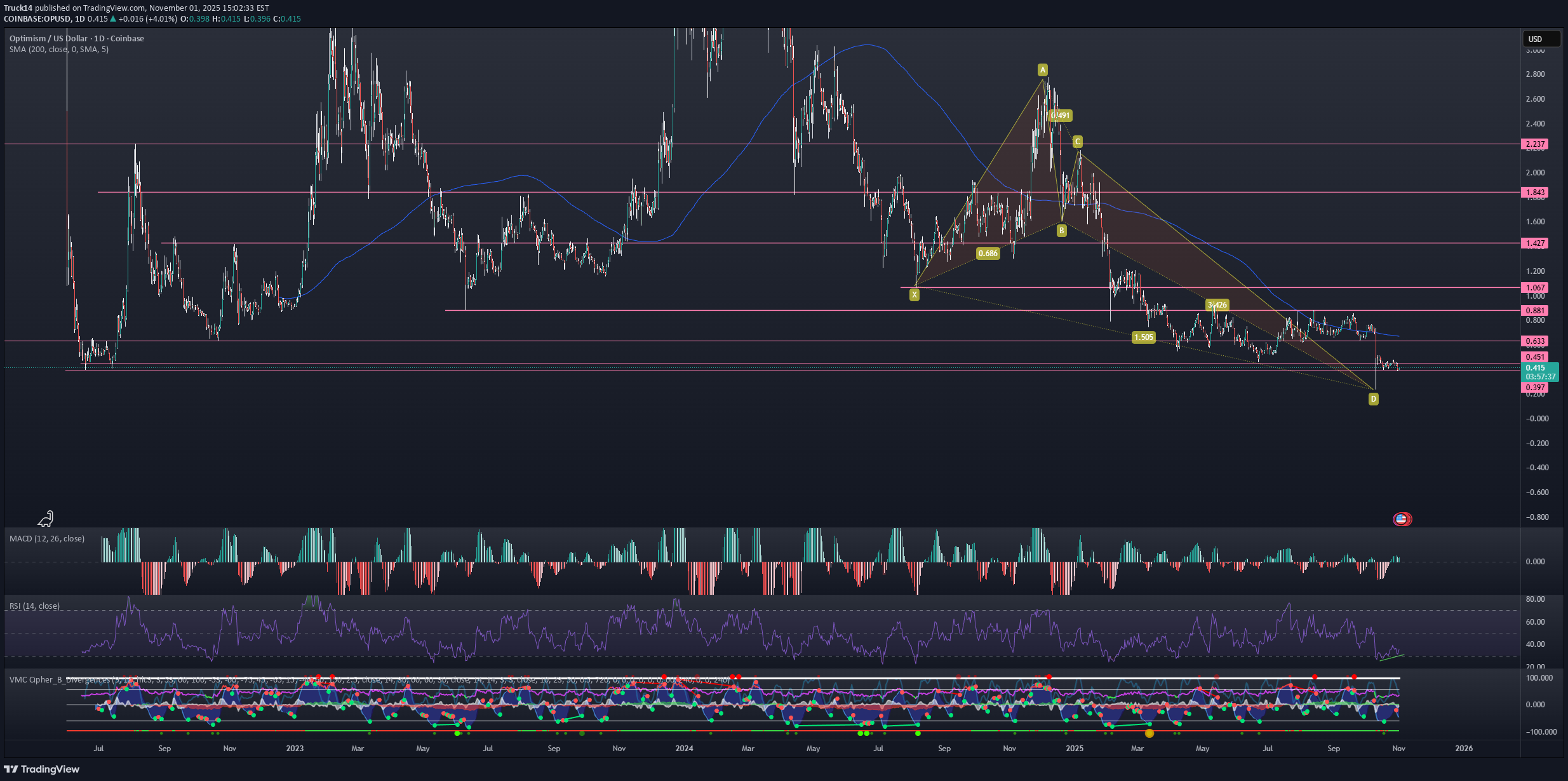Click the 2025 label on time axis
The image size is (1568, 781).
coord(1075,749)
